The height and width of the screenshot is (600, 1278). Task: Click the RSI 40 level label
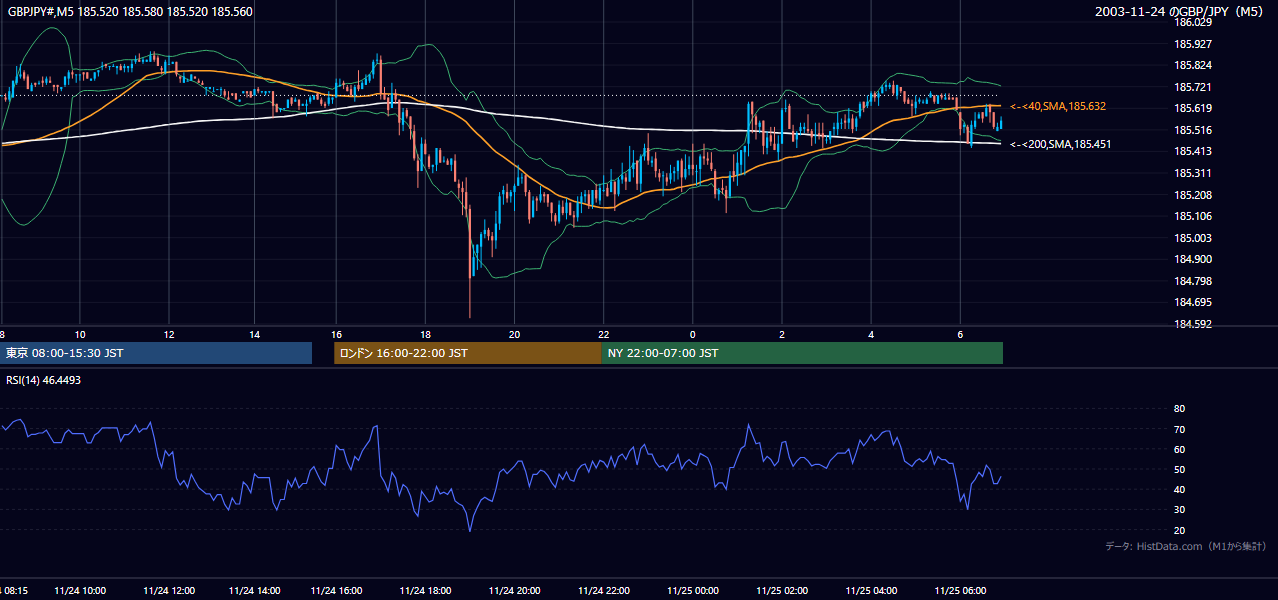pyautogui.click(x=1180, y=489)
